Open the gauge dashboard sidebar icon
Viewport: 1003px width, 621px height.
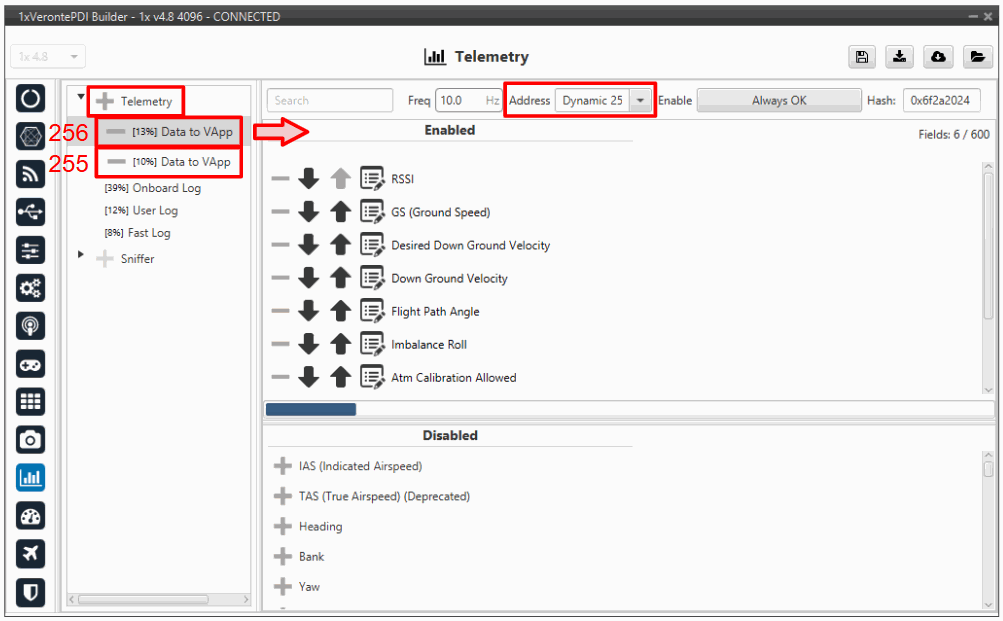[x=31, y=516]
